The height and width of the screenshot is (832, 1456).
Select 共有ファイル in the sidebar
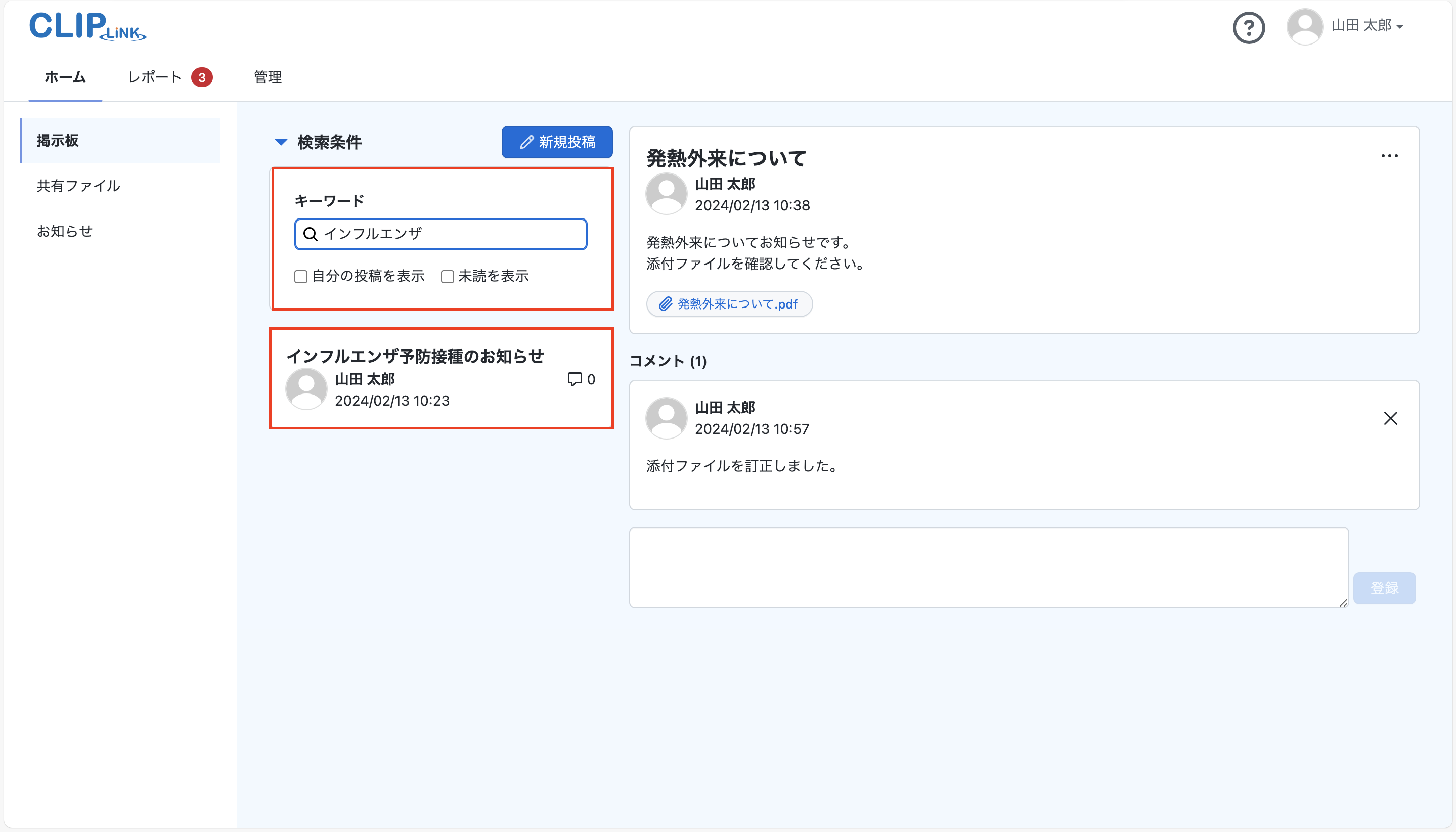click(78, 186)
